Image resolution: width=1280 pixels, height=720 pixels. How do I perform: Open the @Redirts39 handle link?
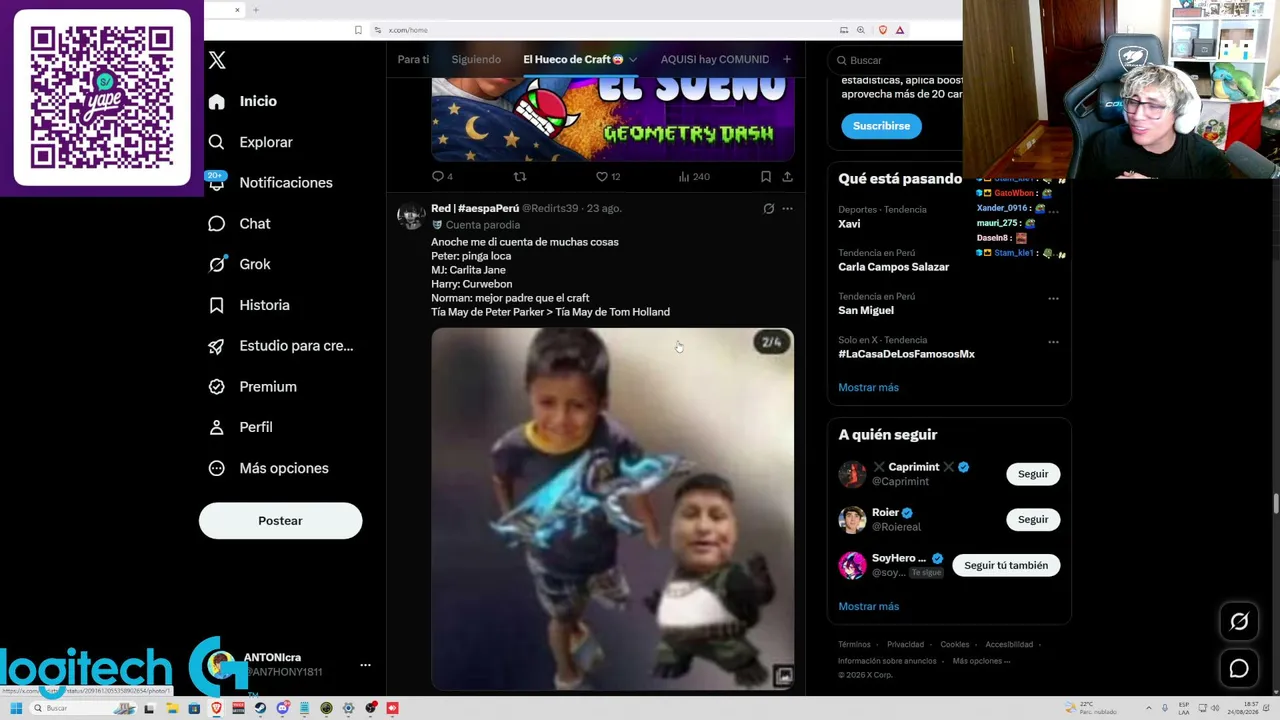pyautogui.click(x=550, y=209)
